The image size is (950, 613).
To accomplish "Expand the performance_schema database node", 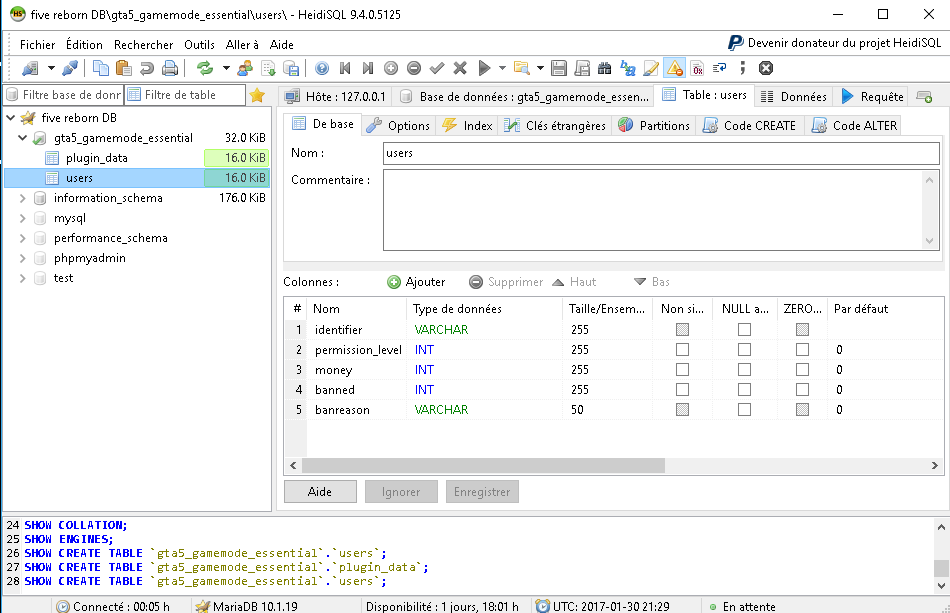I will pos(22,238).
